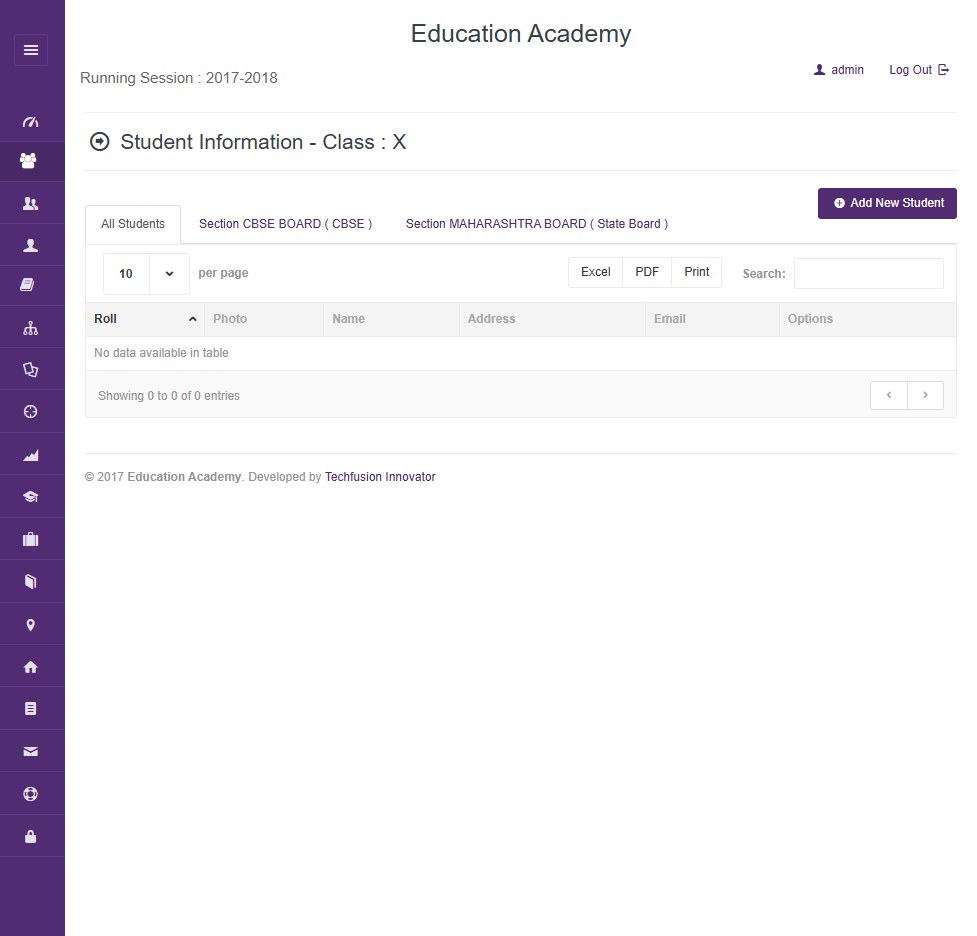Open the teachers two-person icon
This screenshot has width=977, height=936.
click(31, 203)
